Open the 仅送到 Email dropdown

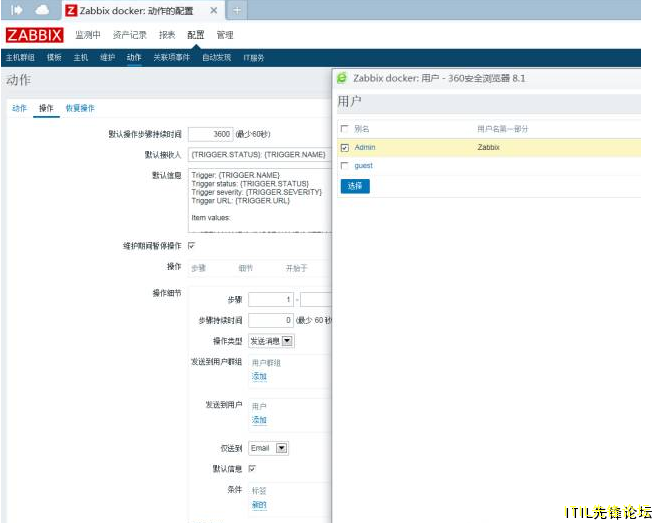pyautogui.click(x=268, y=448)
